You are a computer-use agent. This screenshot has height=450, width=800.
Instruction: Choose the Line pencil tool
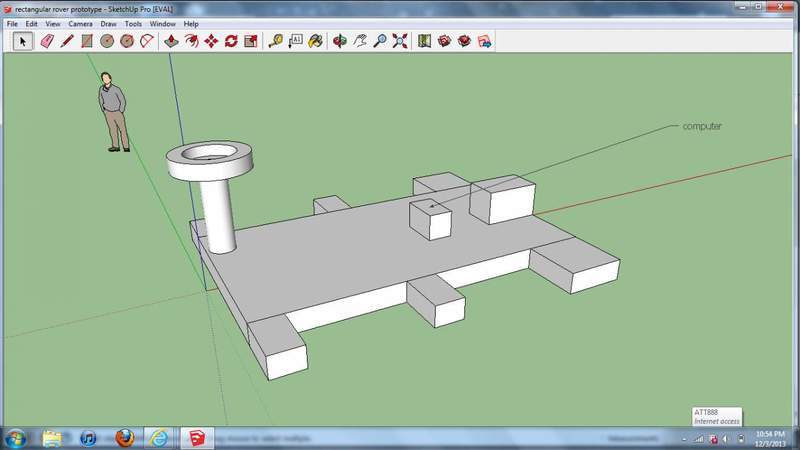67,41
